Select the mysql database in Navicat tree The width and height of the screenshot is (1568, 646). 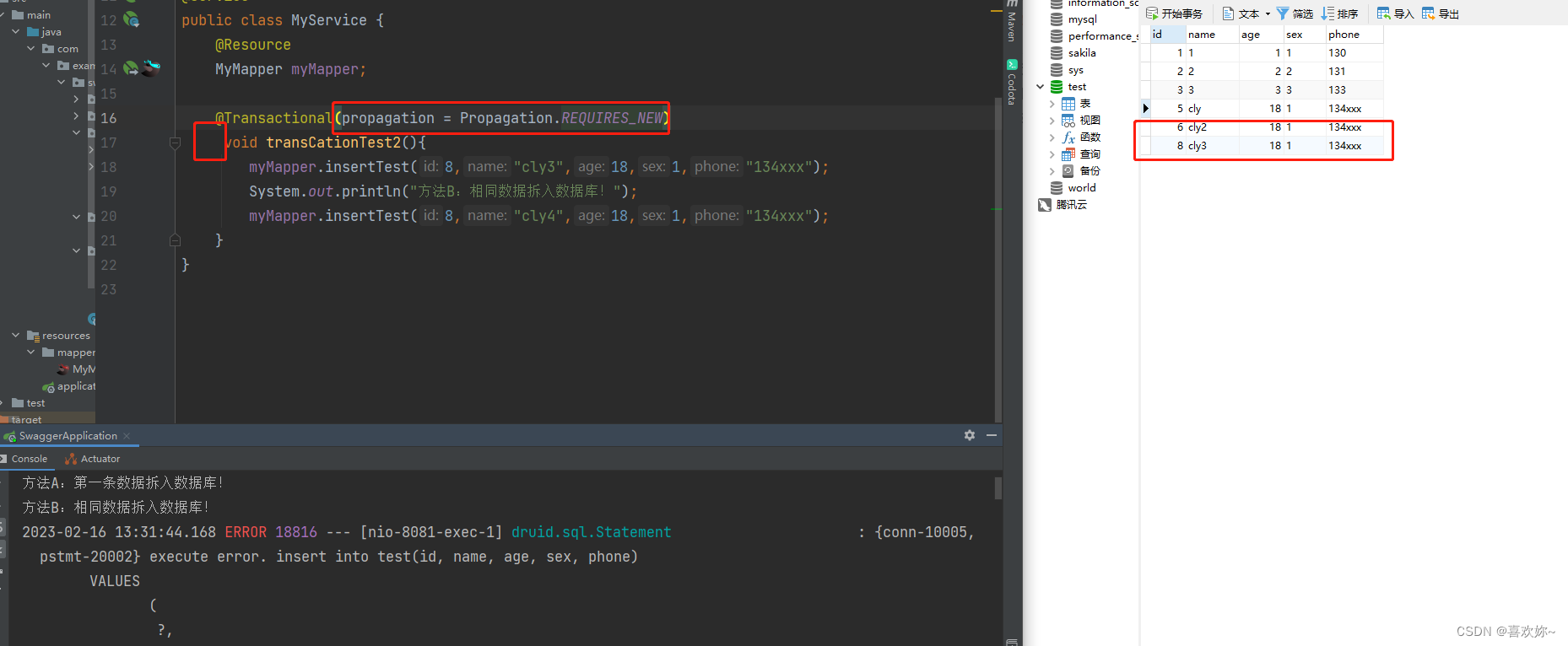pyautogui.click(x=1083, y=19)
